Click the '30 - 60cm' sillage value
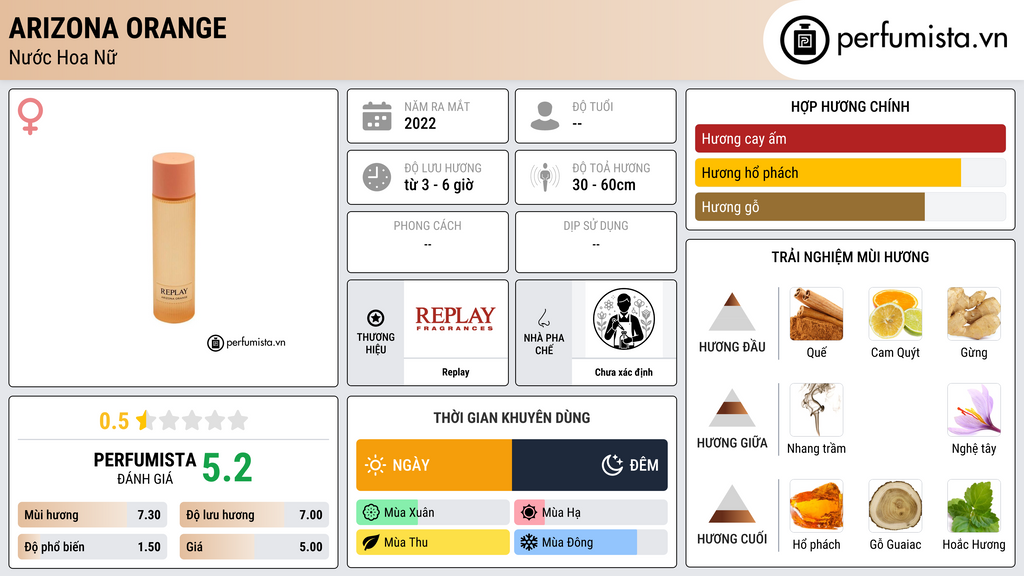The width and height of the screenshot is (1024, 576). pos(604,185)
